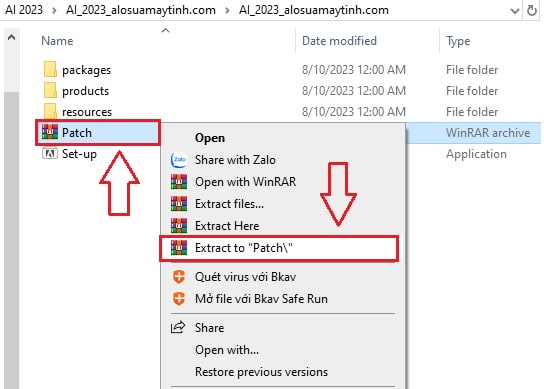Click the Share arrow icon in the context menu
This screenshot has width=544, height=389.
click(178, 328)
